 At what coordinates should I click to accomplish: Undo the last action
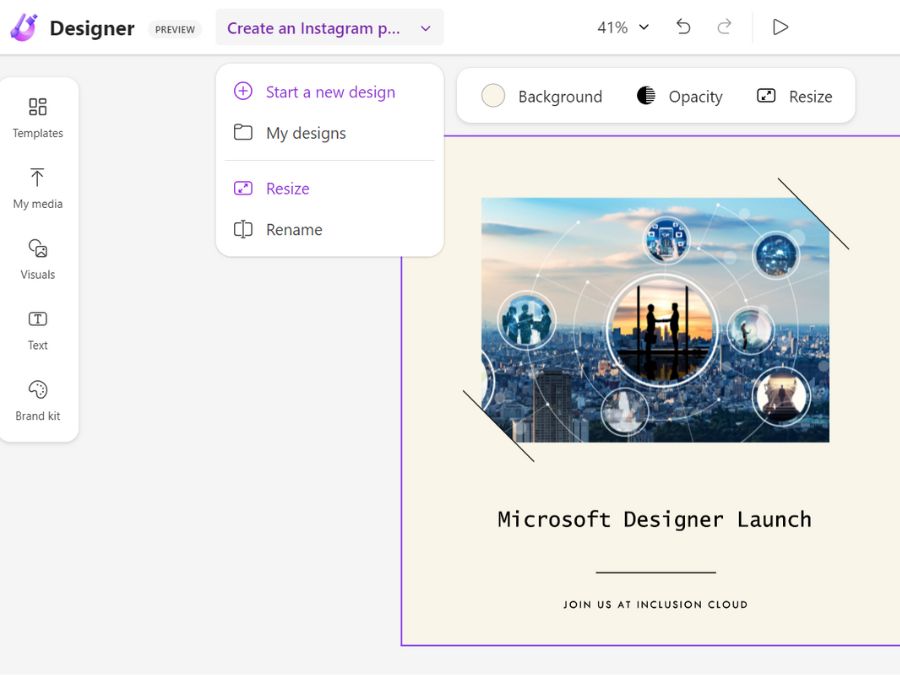(683, 27)
